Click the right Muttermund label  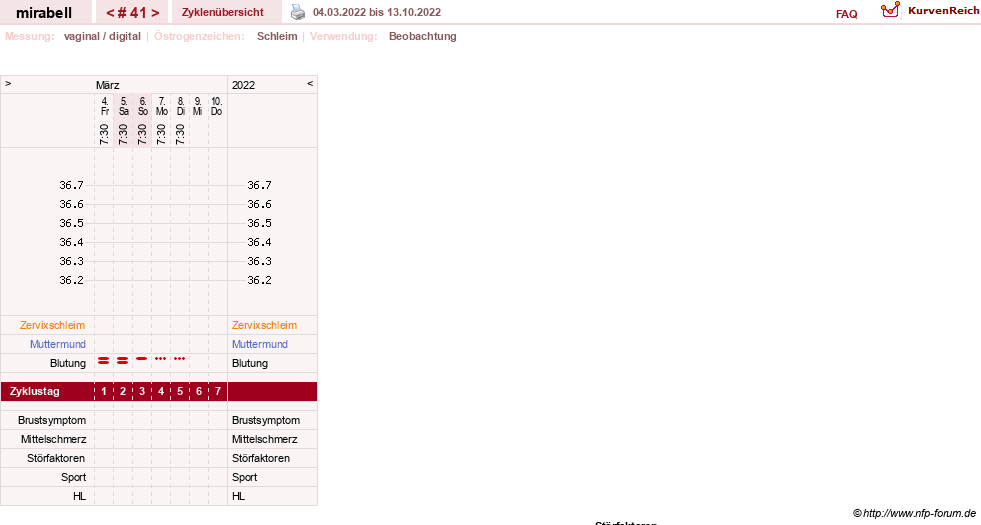pos(260,344)
